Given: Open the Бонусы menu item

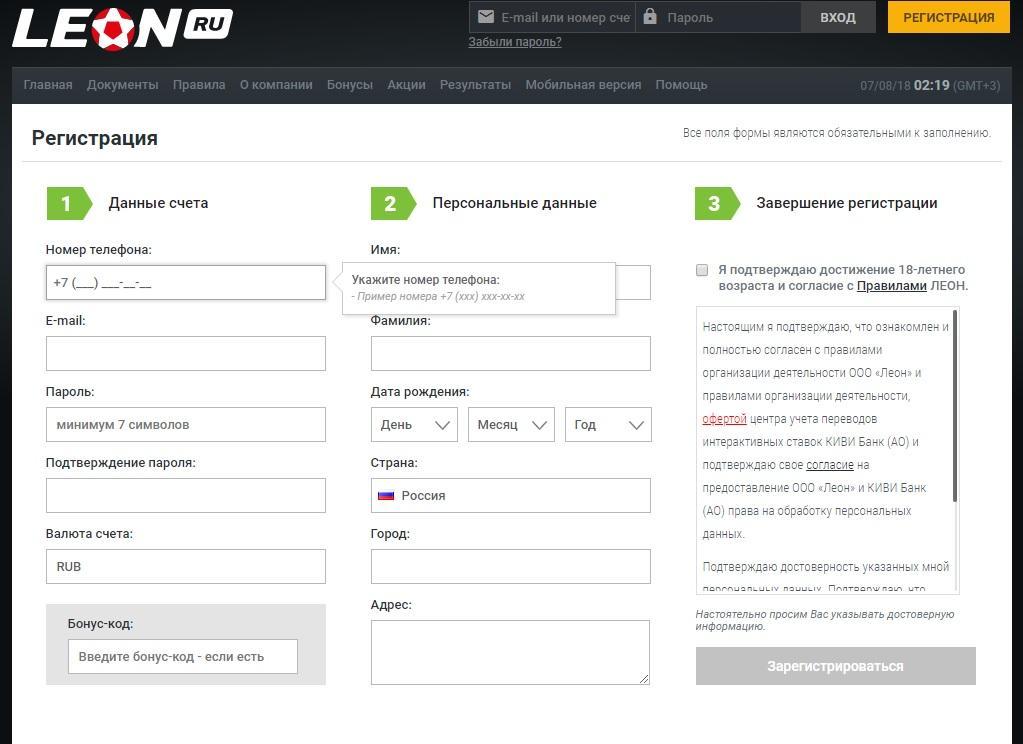Looking at the screenshot, I should [x=350, y=85].
